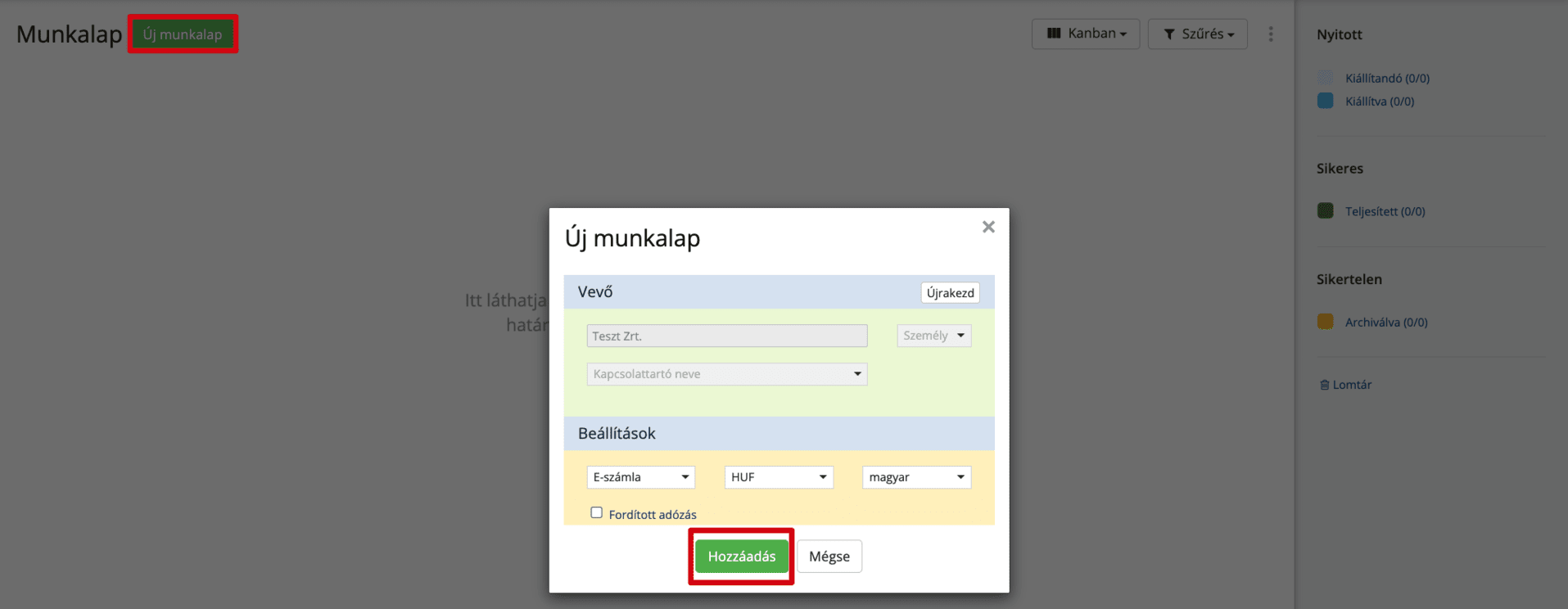Open the HUF currency dropdown
The width and height of the screenshot is (1568, 609).
coord(779,477)
